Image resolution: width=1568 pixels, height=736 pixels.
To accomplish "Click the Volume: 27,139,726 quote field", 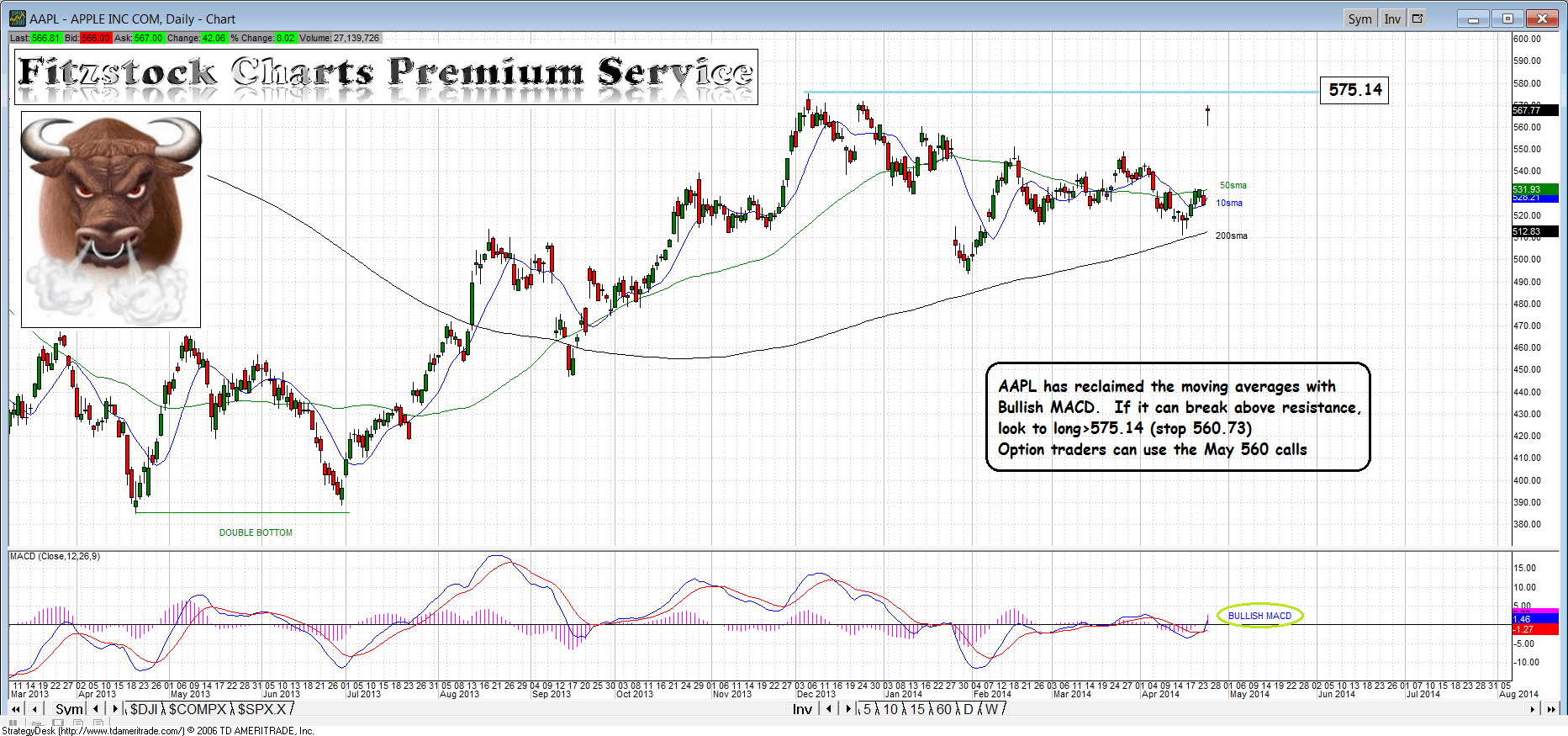I will 340,38.
